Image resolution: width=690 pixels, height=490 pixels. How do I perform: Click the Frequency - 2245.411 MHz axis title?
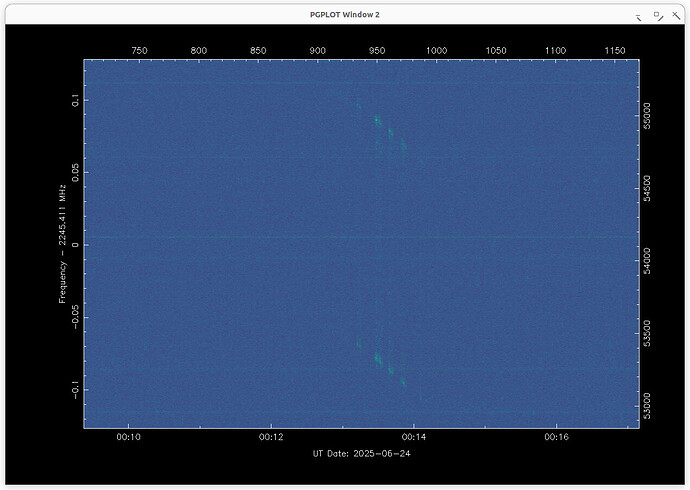pyautogui.click(x=62, y=244)
